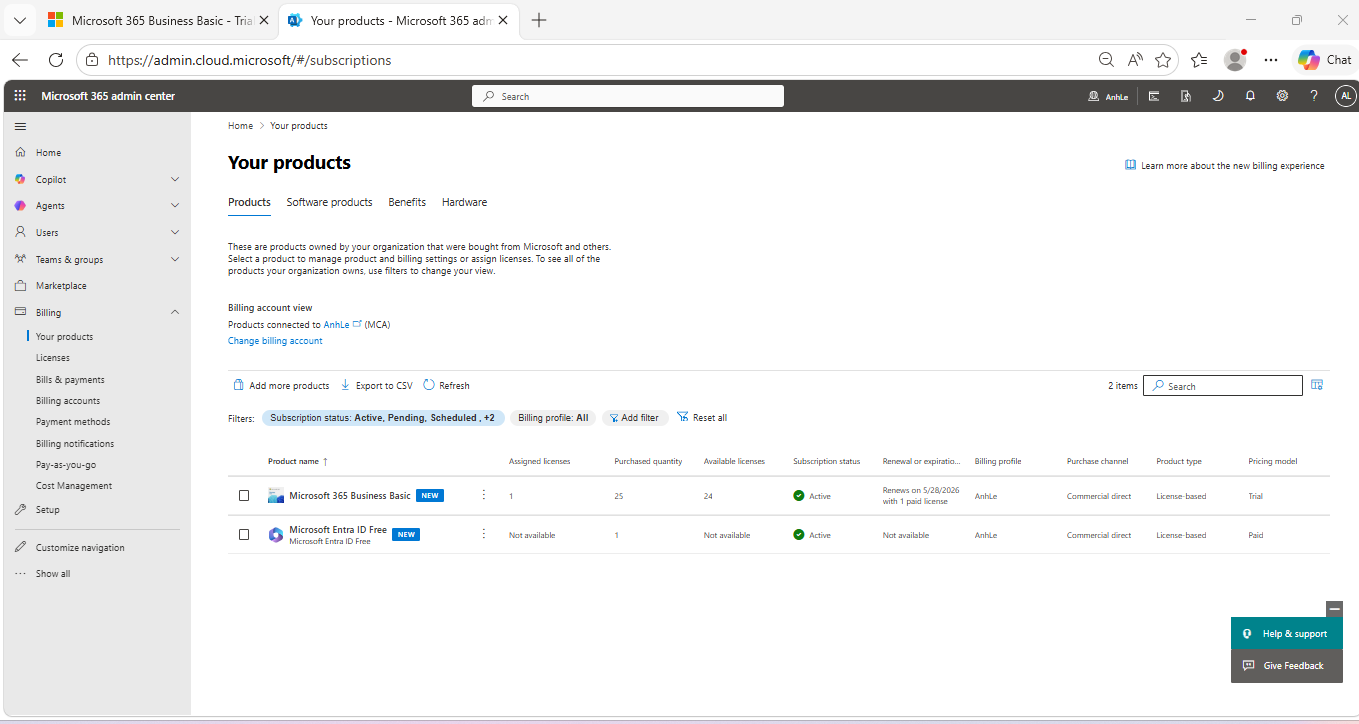
Task: Open the Subscription status filter pill
Action: pyautogui.click(x=382, y=418)
